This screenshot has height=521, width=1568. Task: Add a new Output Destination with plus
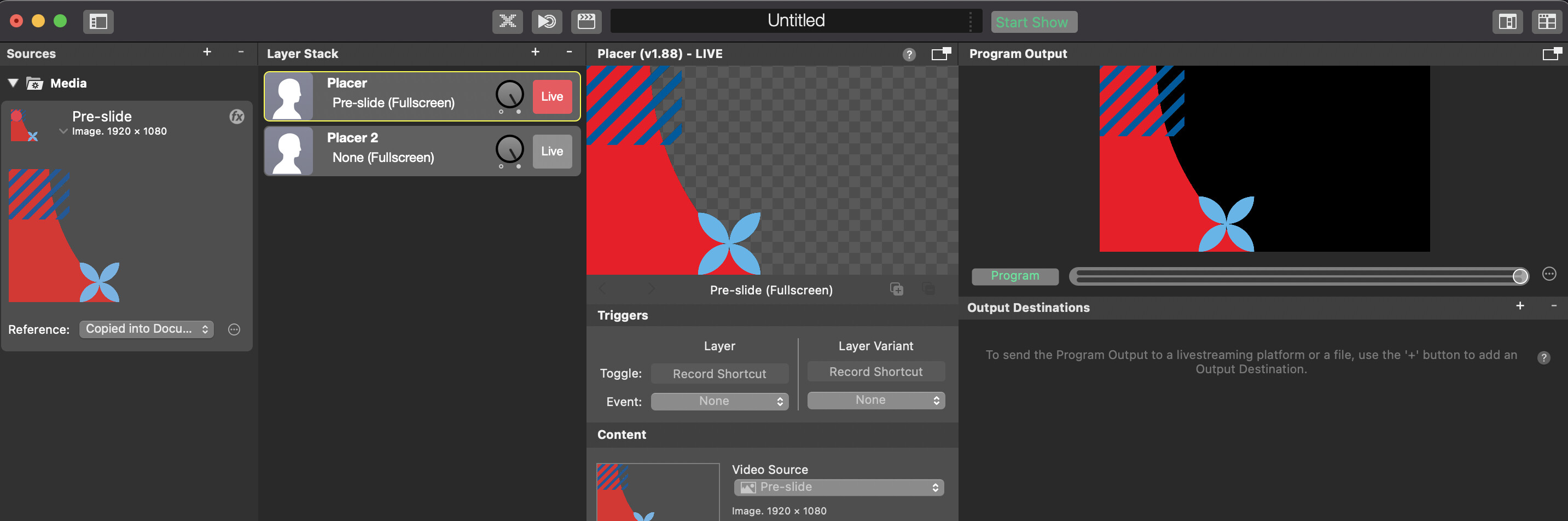tap(1519, 306)
